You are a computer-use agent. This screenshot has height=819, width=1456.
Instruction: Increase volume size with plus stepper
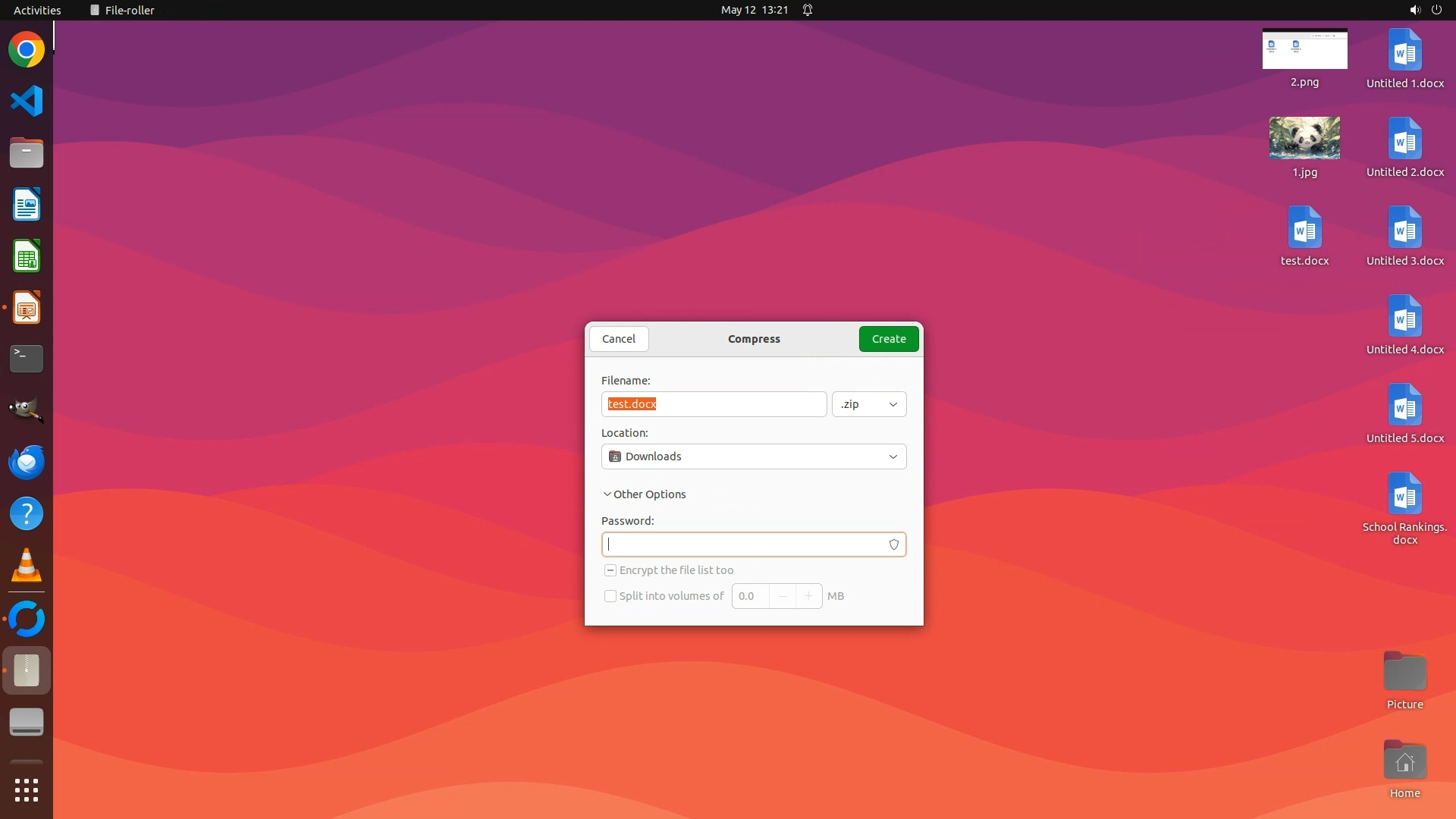click(x=808, y=596)
